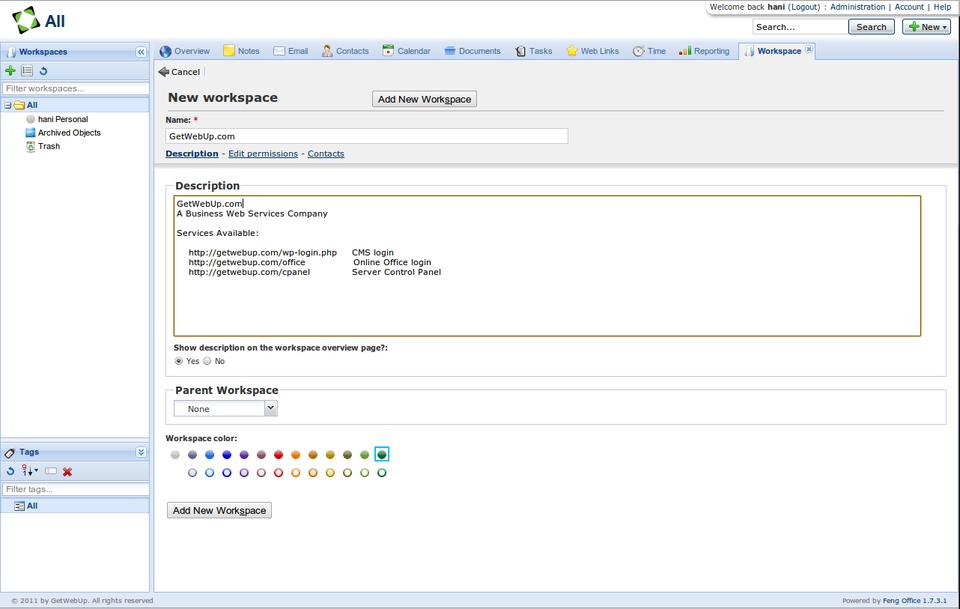Click the red X icon in Tags toolbar
The height and width of the screenshot is (609, 960).
click(x=68, y=471)
